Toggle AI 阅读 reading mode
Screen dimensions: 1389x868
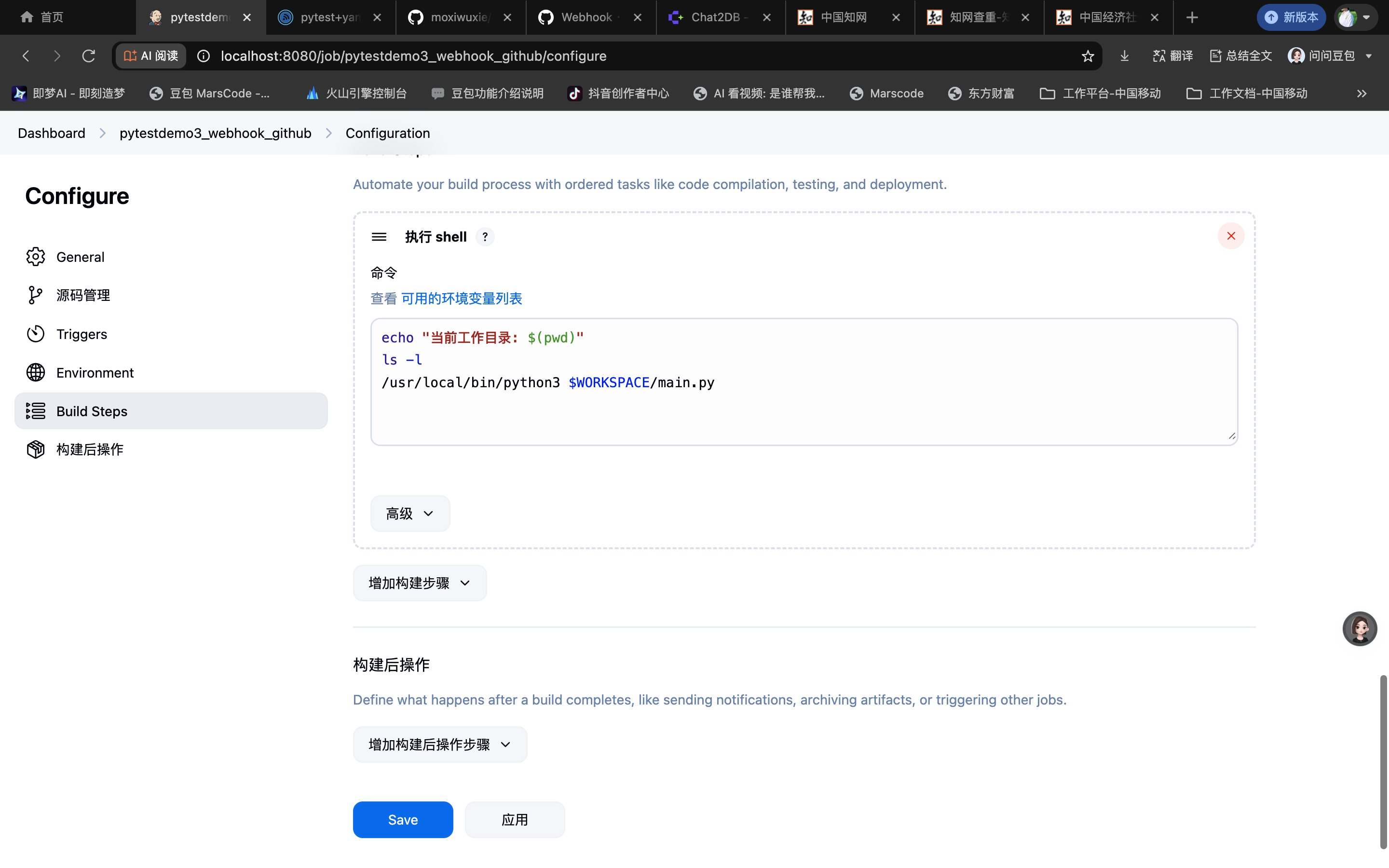(151, 56)
